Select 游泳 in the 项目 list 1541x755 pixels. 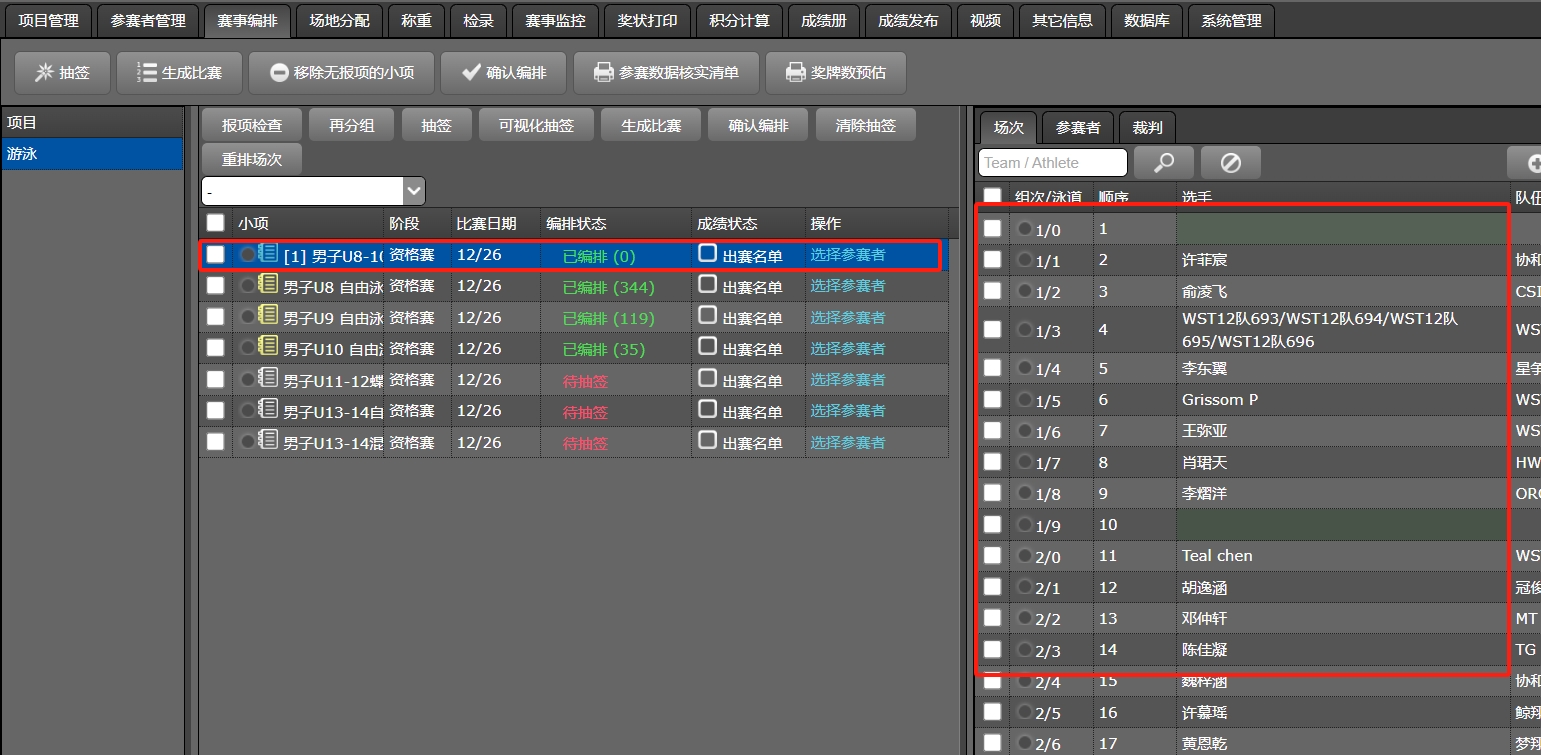(92, 154)
